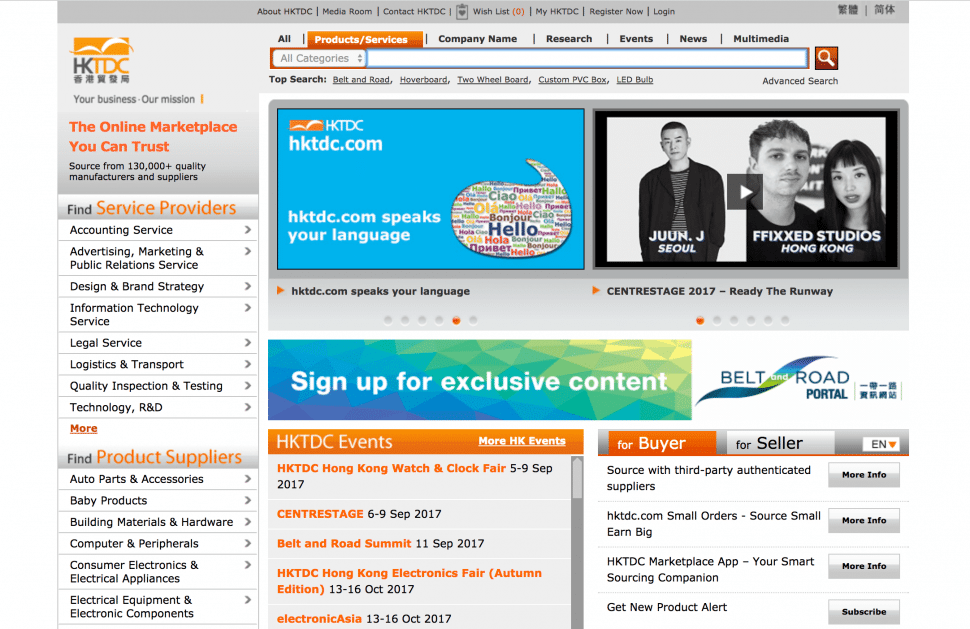This screenshot has width=970, height=629.
Task: Open Media Room link
Action: [x=347, y=12]
